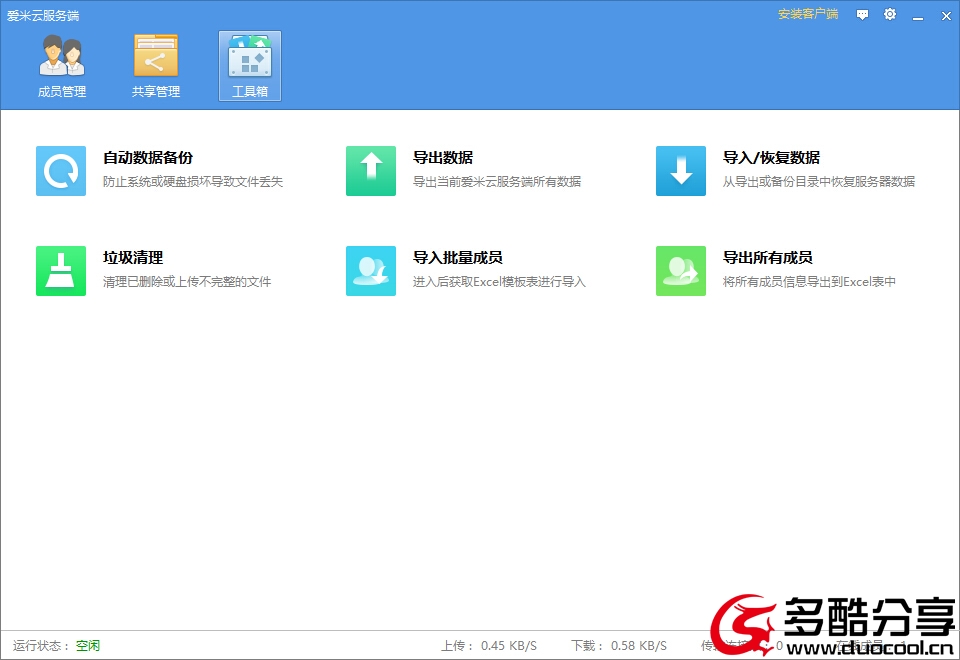Click description 从导出或备份目录中恢复服务器数据
Viewport: 960px width, 660px height.
pos(819,182)
